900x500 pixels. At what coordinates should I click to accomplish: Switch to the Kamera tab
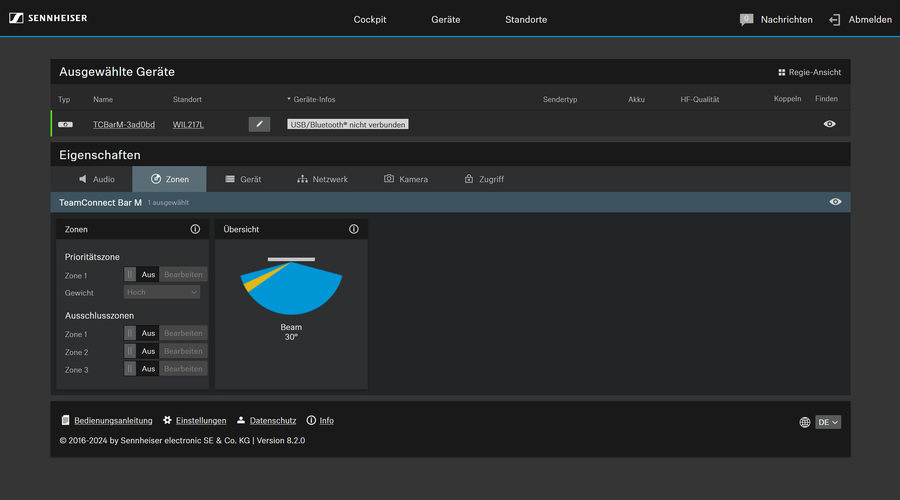point(405,179)
